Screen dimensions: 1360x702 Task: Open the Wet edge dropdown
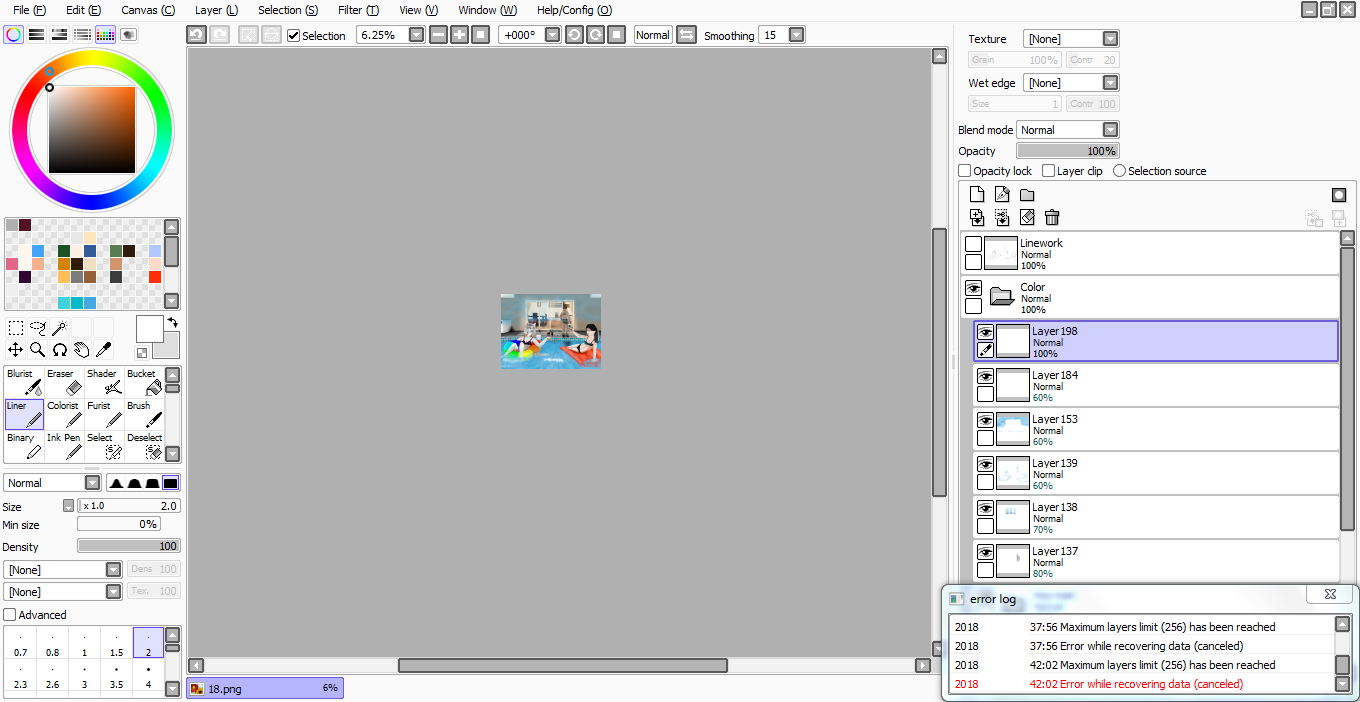[x=1110, y=83]
